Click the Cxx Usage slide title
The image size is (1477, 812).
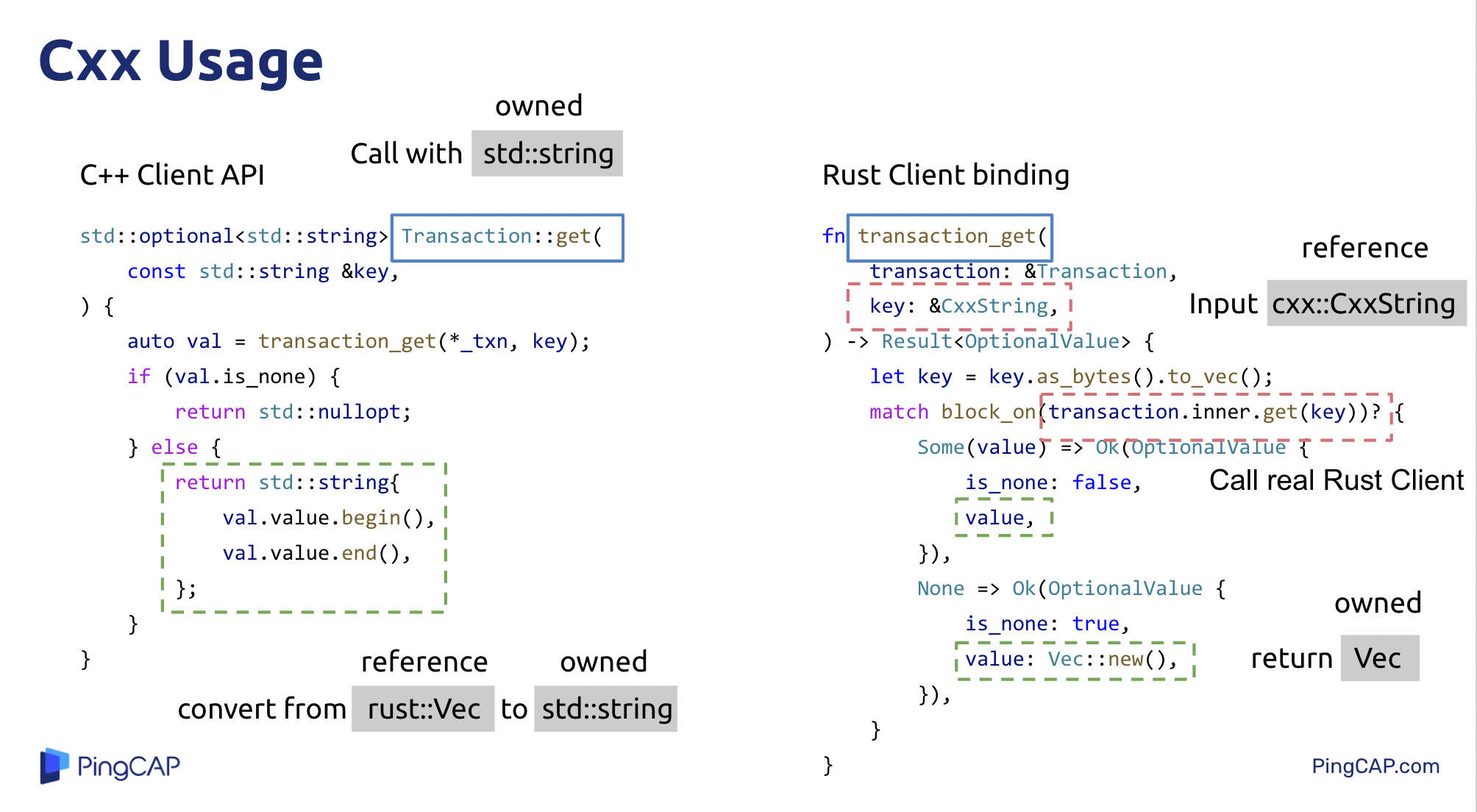[x=181, y=61]
